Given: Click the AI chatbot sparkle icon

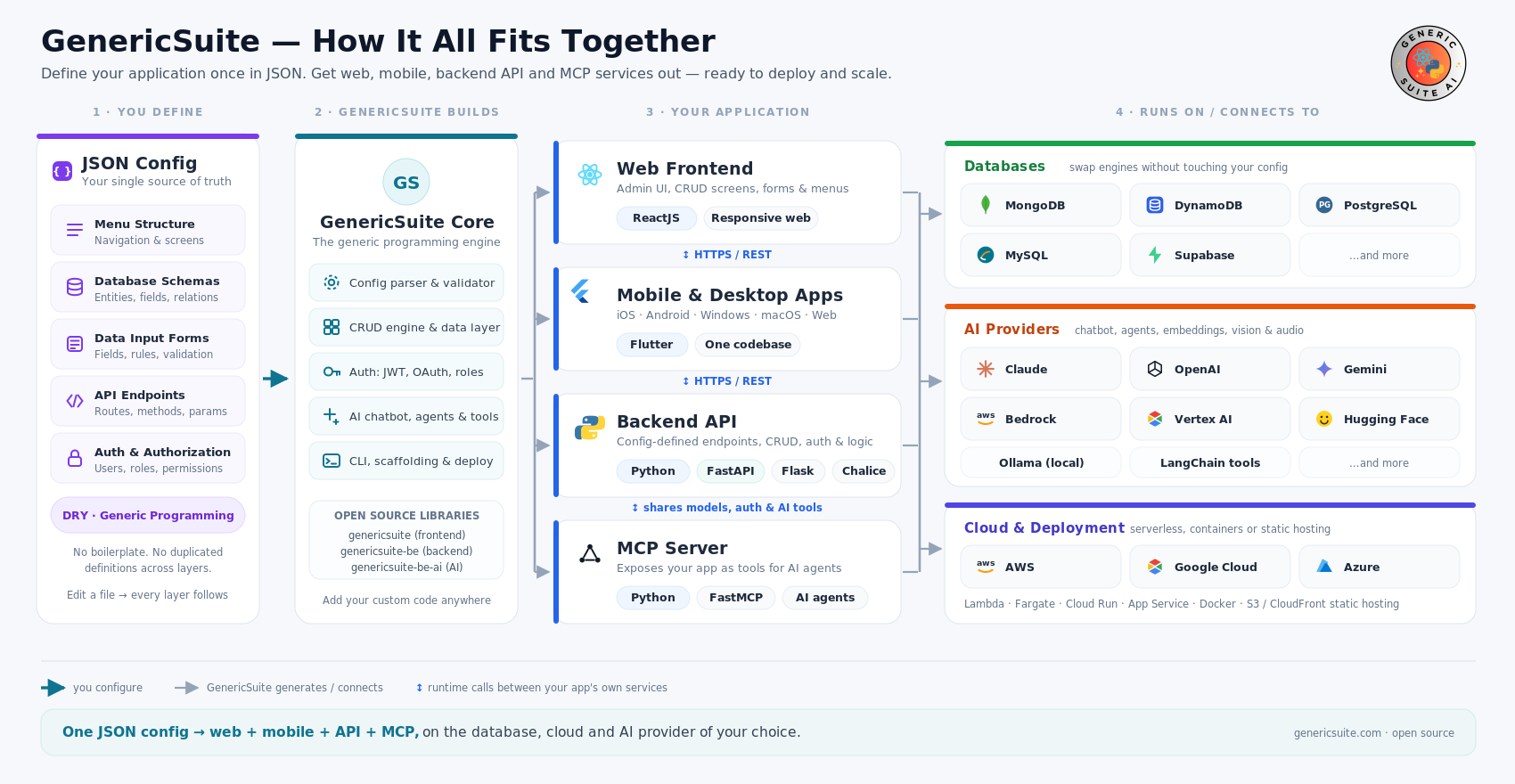Looking at the screenshot, I should [332, 416].
